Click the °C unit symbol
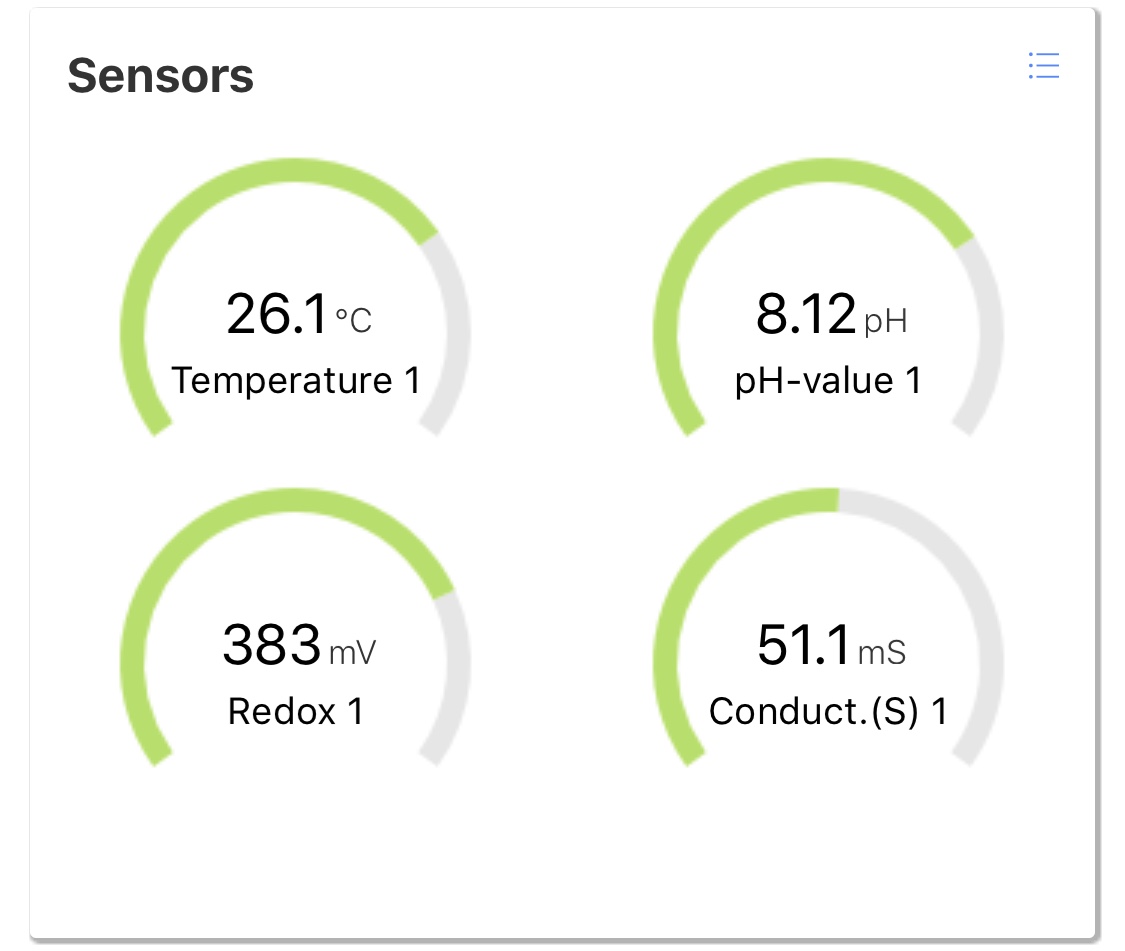 pyautogui.click(x=354, y=320)
